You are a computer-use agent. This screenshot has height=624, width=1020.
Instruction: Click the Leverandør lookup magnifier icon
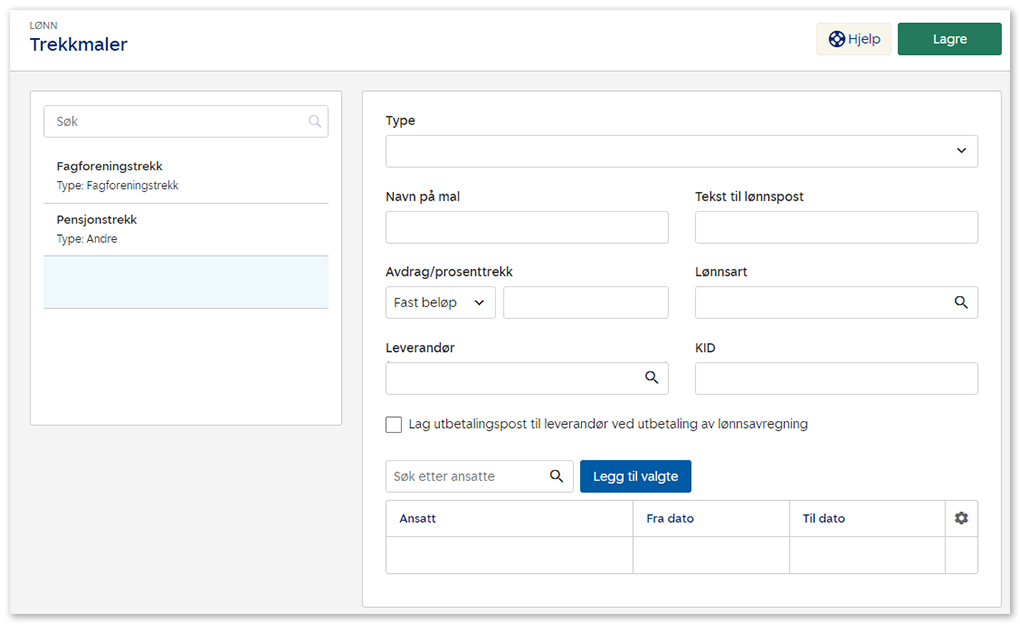(651, 377)
